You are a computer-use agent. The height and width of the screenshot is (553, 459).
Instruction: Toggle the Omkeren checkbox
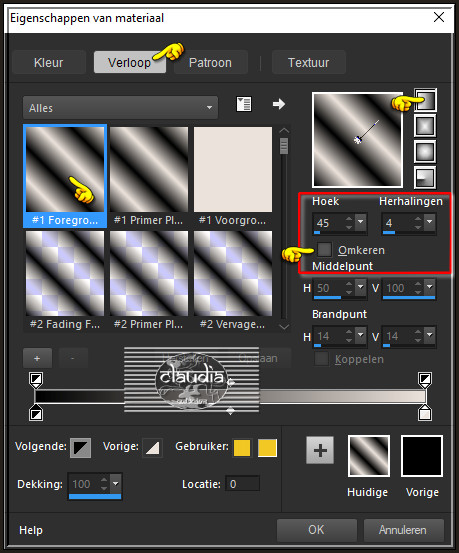(324, 249)
